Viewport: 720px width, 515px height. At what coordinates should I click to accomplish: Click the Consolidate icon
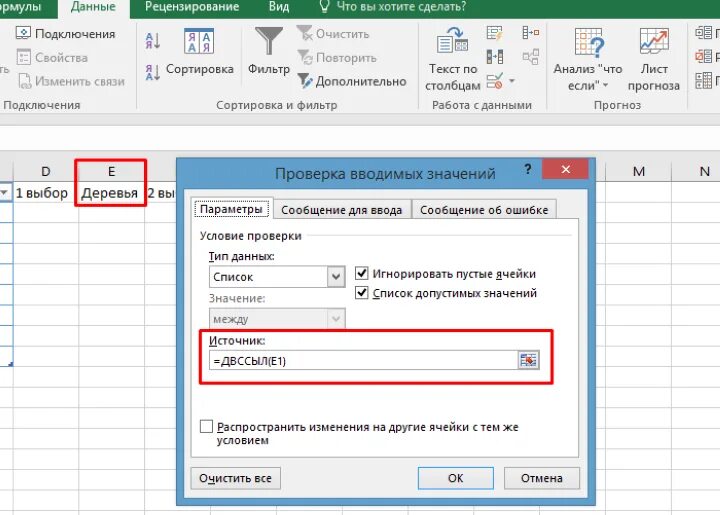pyautogui.click(x=531, y=33)
